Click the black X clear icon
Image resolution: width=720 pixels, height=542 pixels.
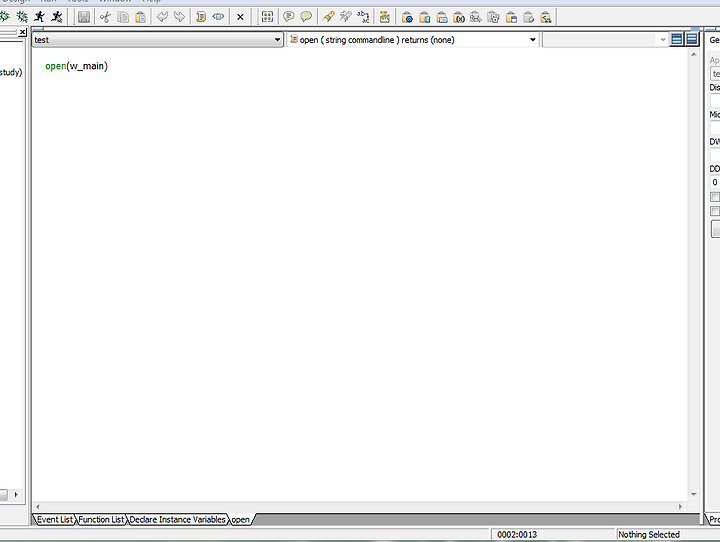coord(240,17)
